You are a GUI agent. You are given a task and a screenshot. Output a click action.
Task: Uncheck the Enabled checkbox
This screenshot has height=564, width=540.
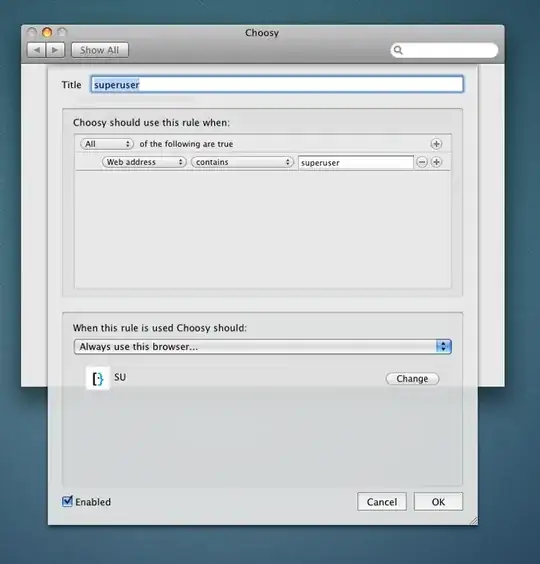[x=67, y=501]
